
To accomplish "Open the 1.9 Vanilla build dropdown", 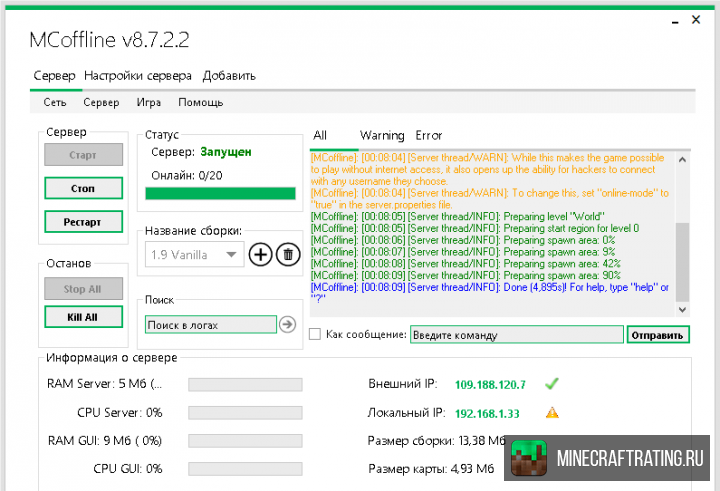I will [x=194, y=254].
